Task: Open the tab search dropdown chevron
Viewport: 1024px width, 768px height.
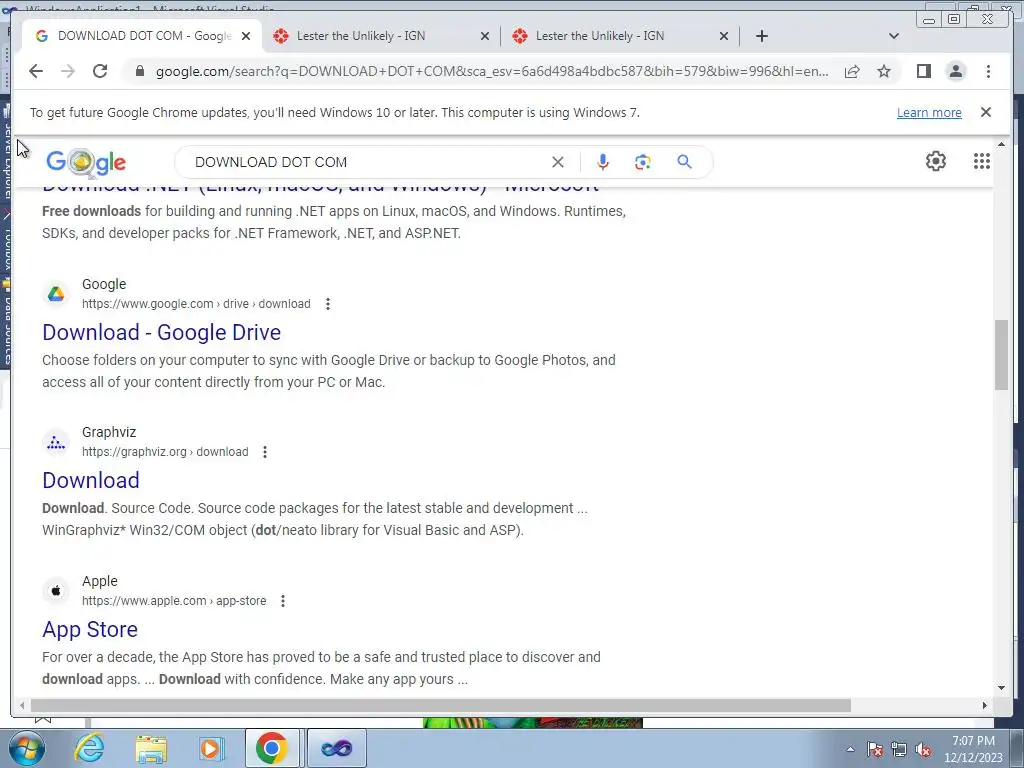Action: [x=894, y=36]
